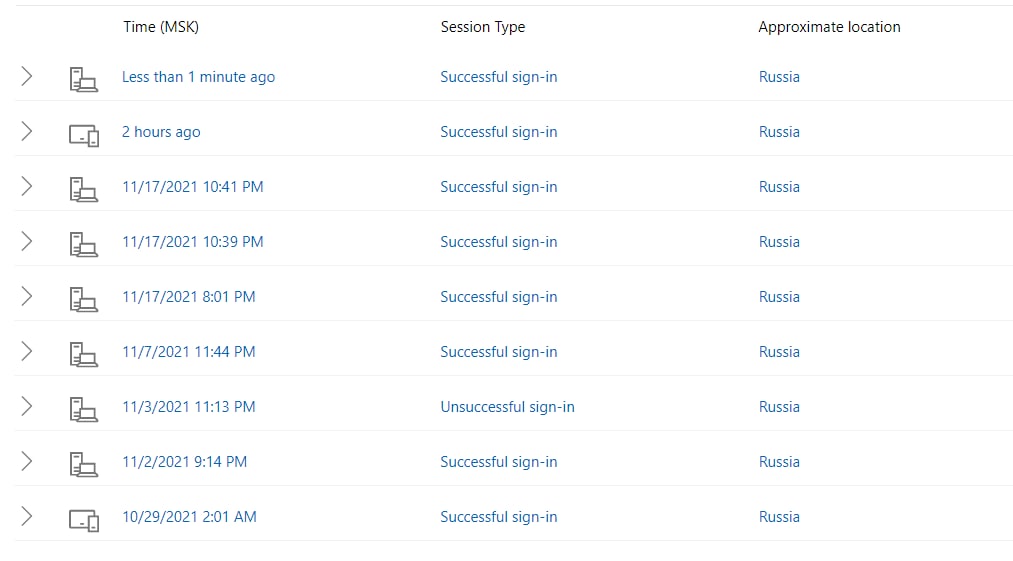This screenshot has width=1013, height=561.
Task: Open the '2 hours ago' time link
Action: coord(161,132)
